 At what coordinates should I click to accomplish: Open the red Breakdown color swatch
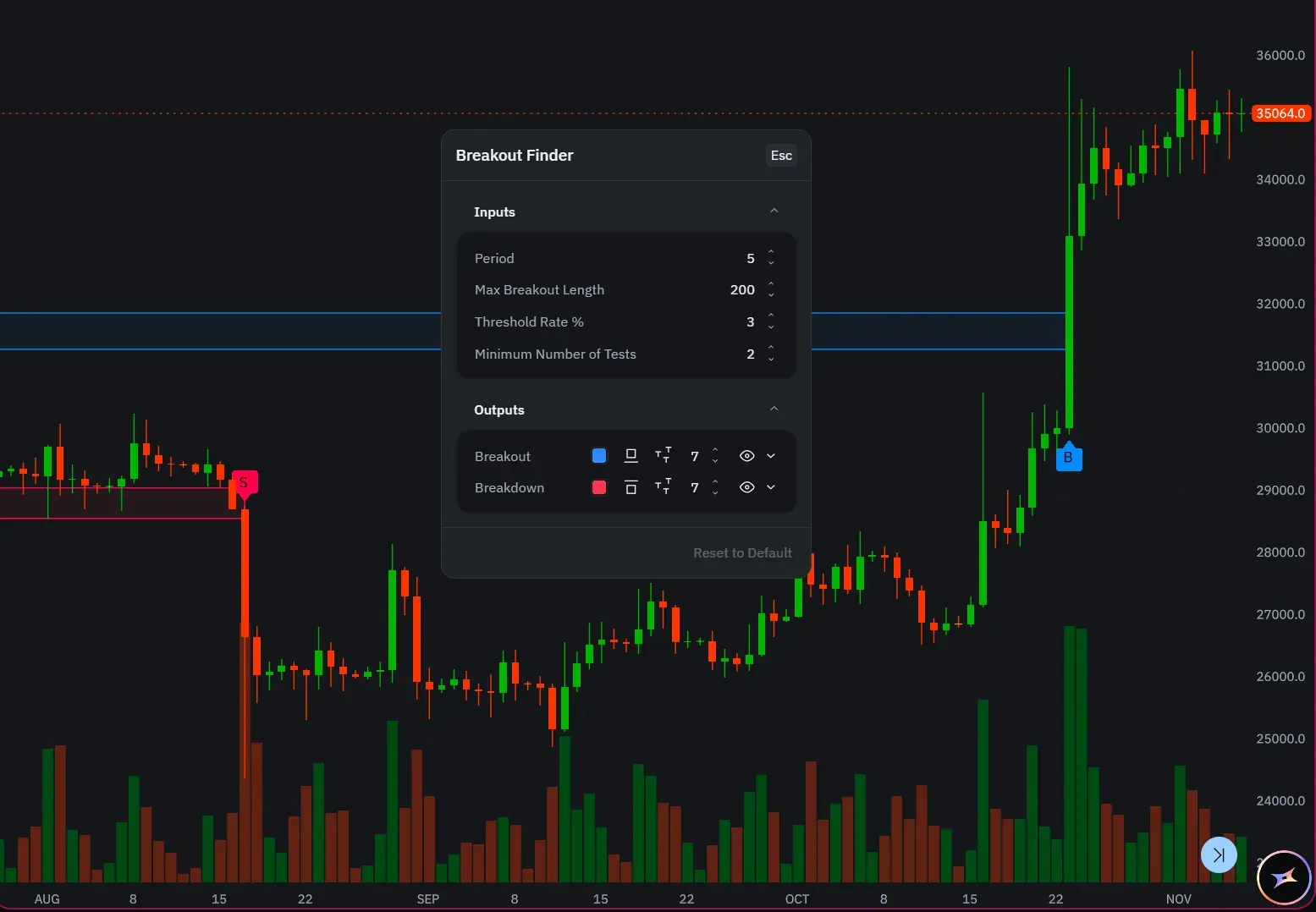point(599,487)
